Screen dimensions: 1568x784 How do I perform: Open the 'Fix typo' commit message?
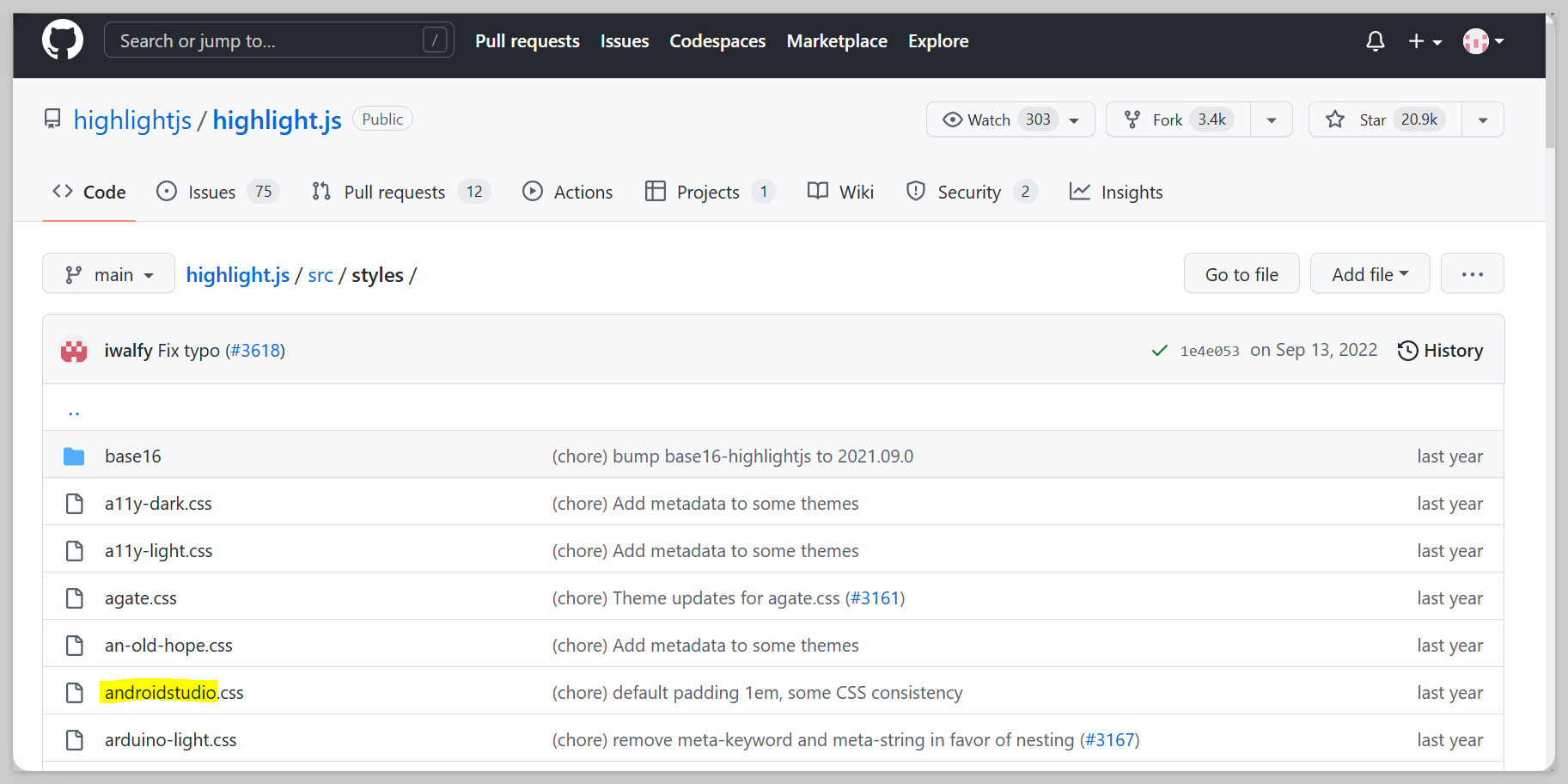(189, 351)
